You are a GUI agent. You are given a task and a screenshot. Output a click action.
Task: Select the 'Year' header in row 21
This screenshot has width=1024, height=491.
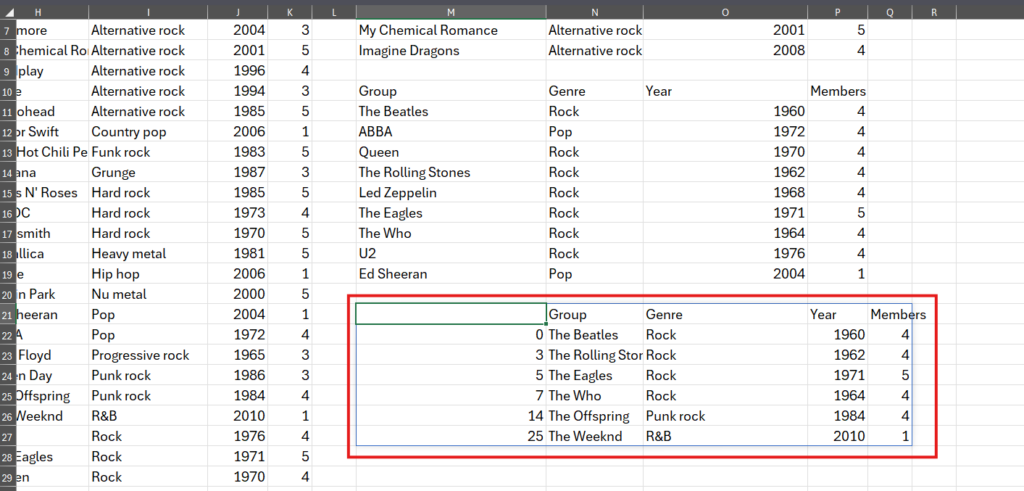[838, 315]
